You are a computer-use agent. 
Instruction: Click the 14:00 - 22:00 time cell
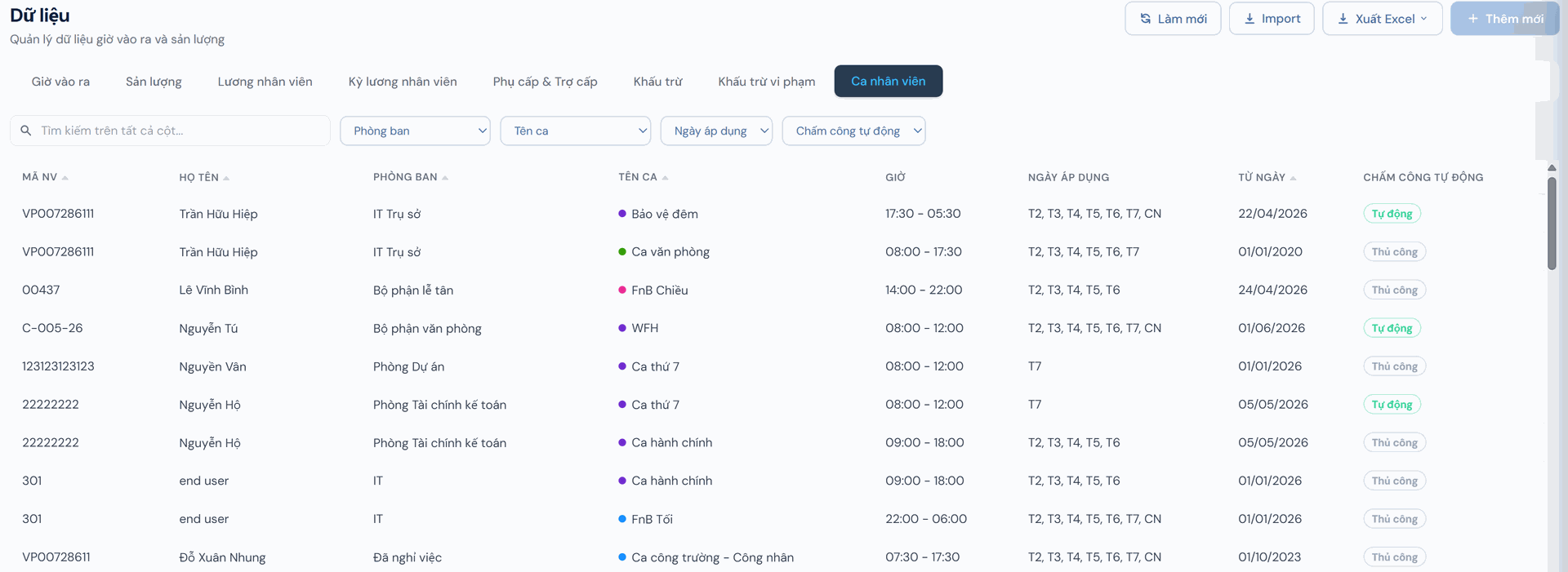tap(924, 290)
